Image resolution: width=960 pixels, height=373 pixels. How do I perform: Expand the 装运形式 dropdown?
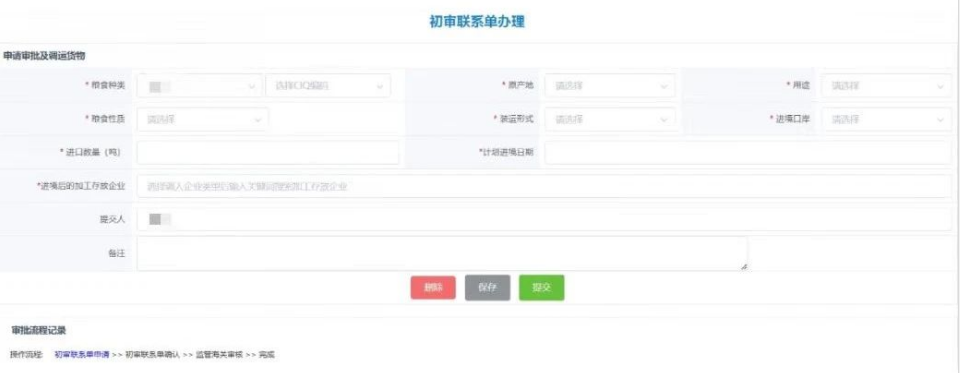tap(610, 119)
